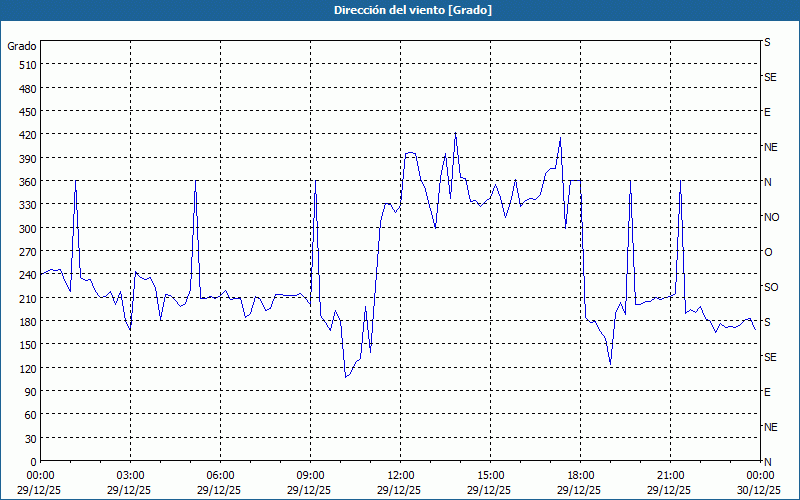Select the 06:00 time marker

[220, 475]
